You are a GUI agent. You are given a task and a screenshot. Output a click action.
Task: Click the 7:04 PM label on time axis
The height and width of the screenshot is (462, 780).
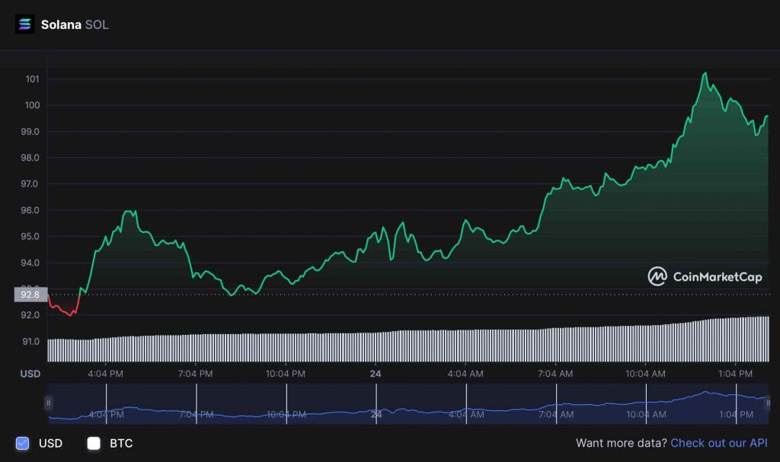195,373
